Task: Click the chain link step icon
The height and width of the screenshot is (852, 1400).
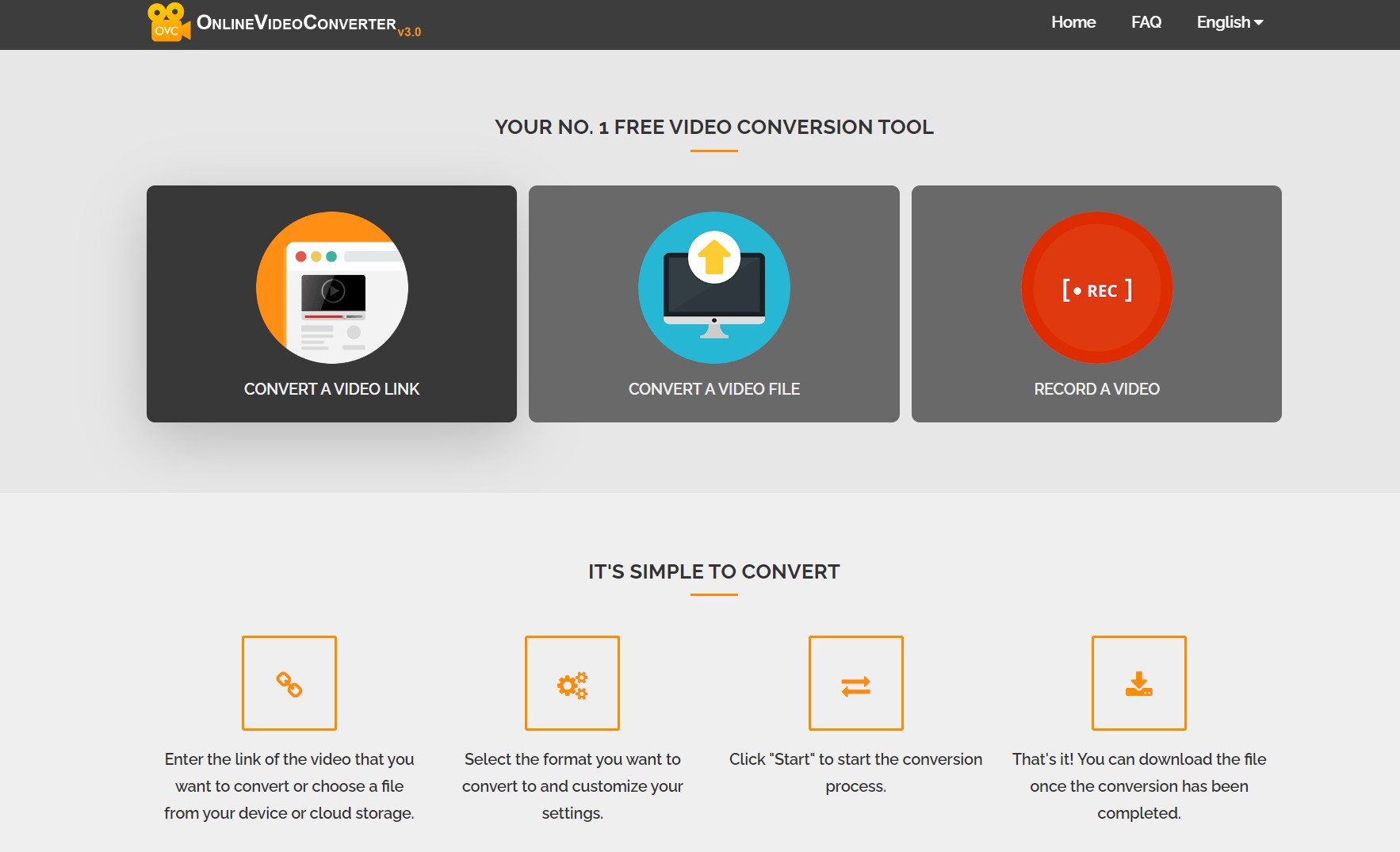Action: pyautogui.click(x=289, y=682)
